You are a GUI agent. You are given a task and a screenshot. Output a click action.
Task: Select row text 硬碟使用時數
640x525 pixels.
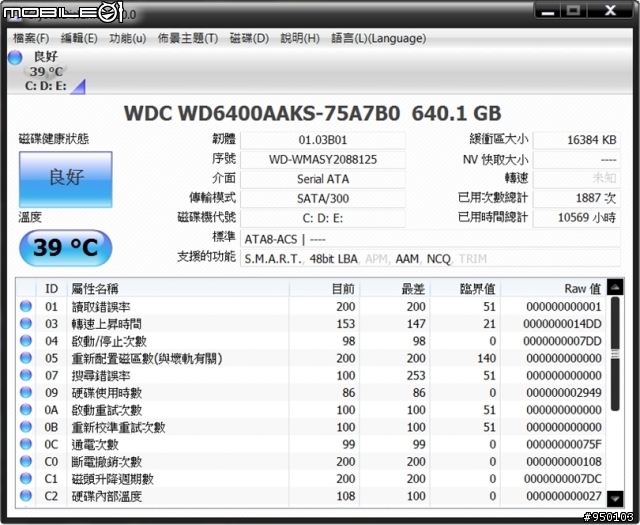point(107,393)
